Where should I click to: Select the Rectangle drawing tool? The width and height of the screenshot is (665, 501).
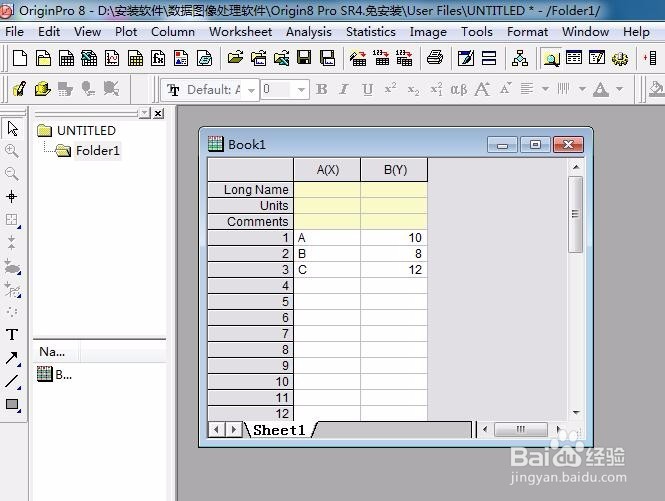pos(12,405)
